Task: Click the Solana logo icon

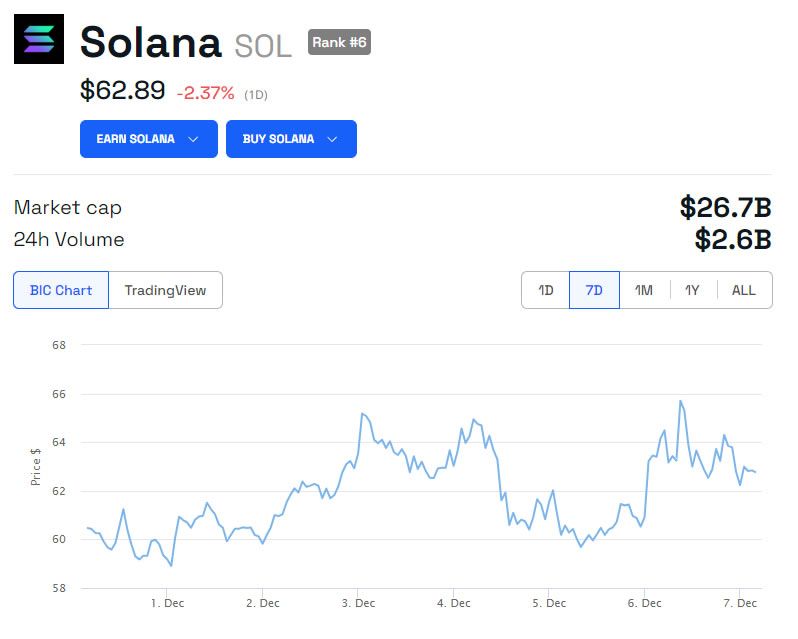Action: (x=39, y=39)
